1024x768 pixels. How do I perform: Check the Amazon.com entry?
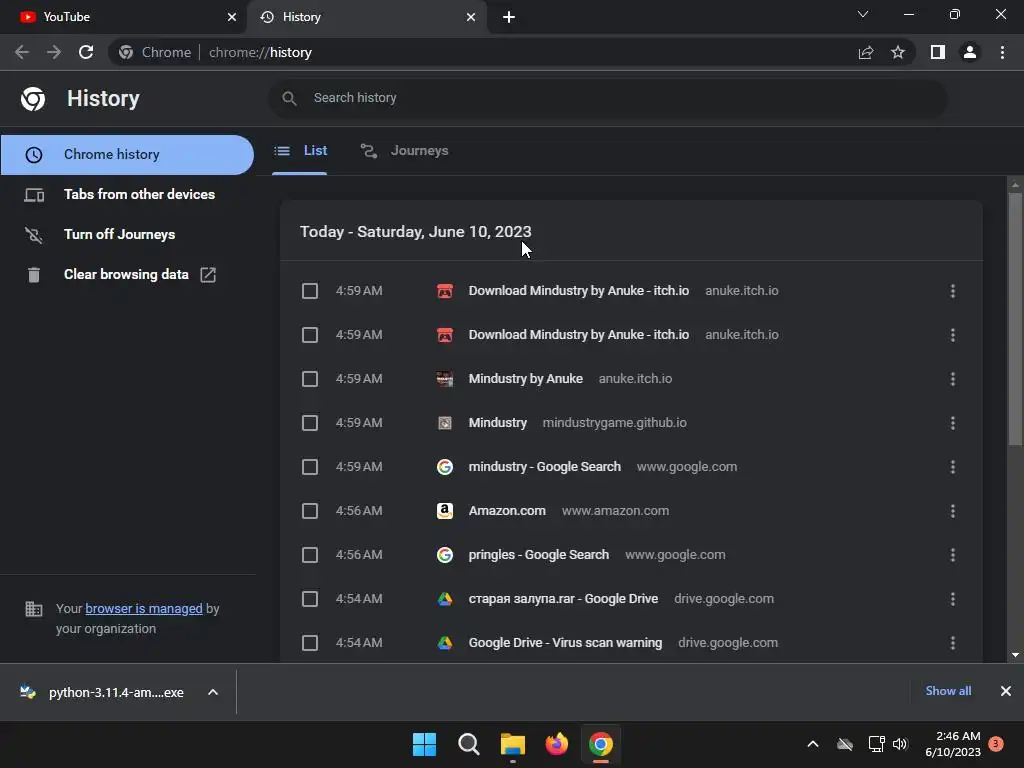point(310,511)
